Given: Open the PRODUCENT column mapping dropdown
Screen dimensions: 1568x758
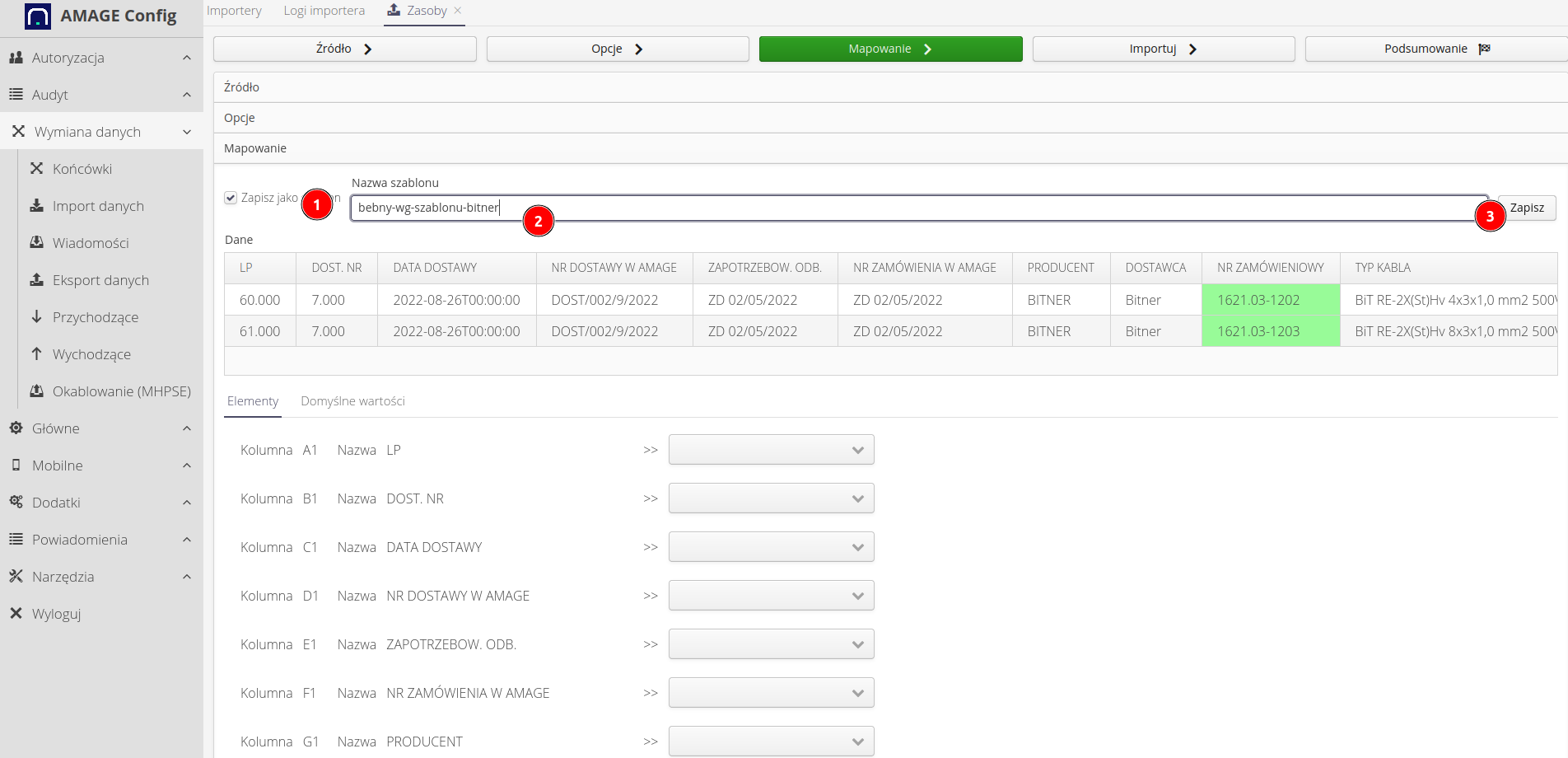Looking at the screenshot, I should coord(770,741).
